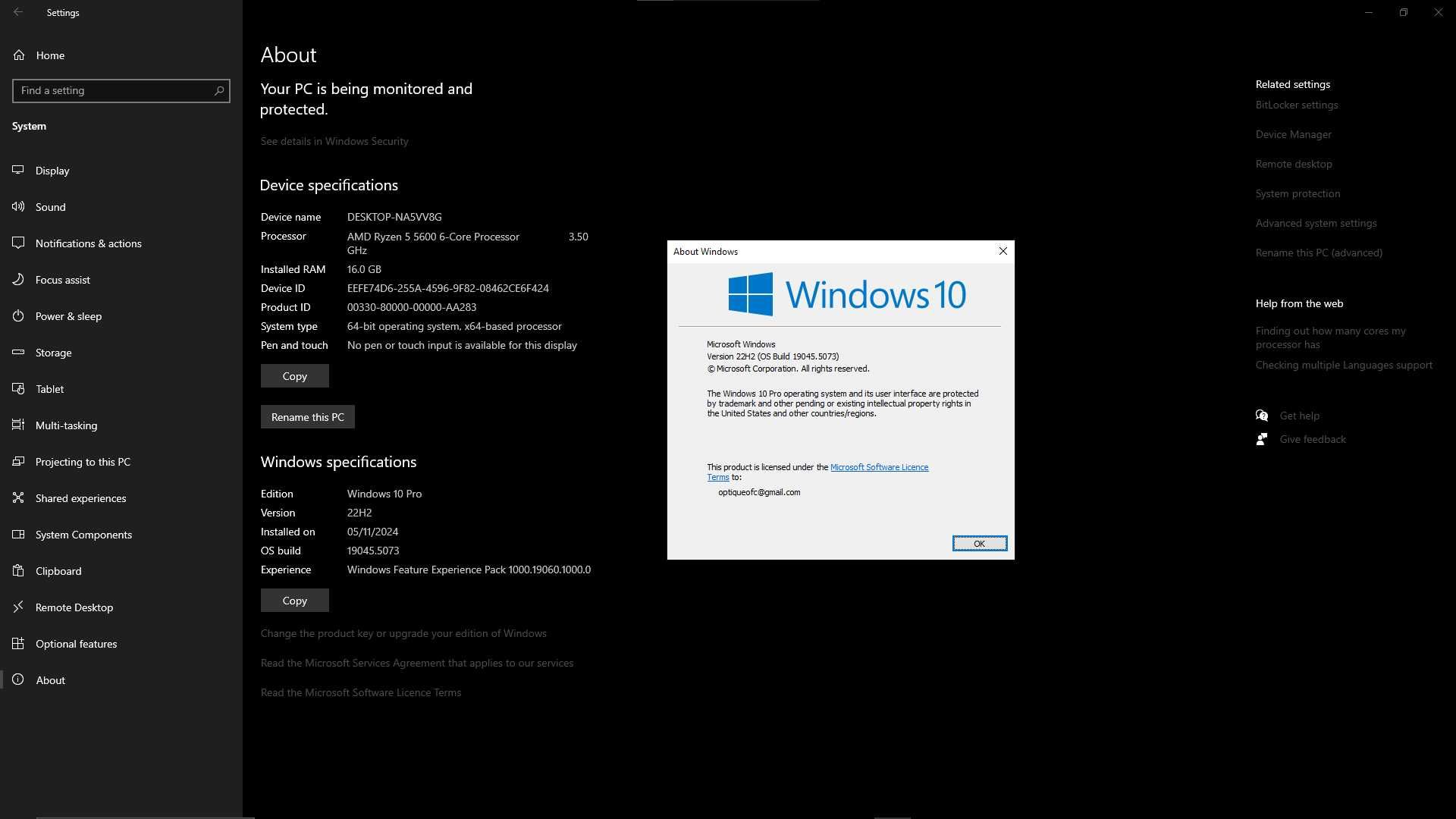The image size is (1456, 819).
Task: Restore down the Settings window
Action: 1404,12
